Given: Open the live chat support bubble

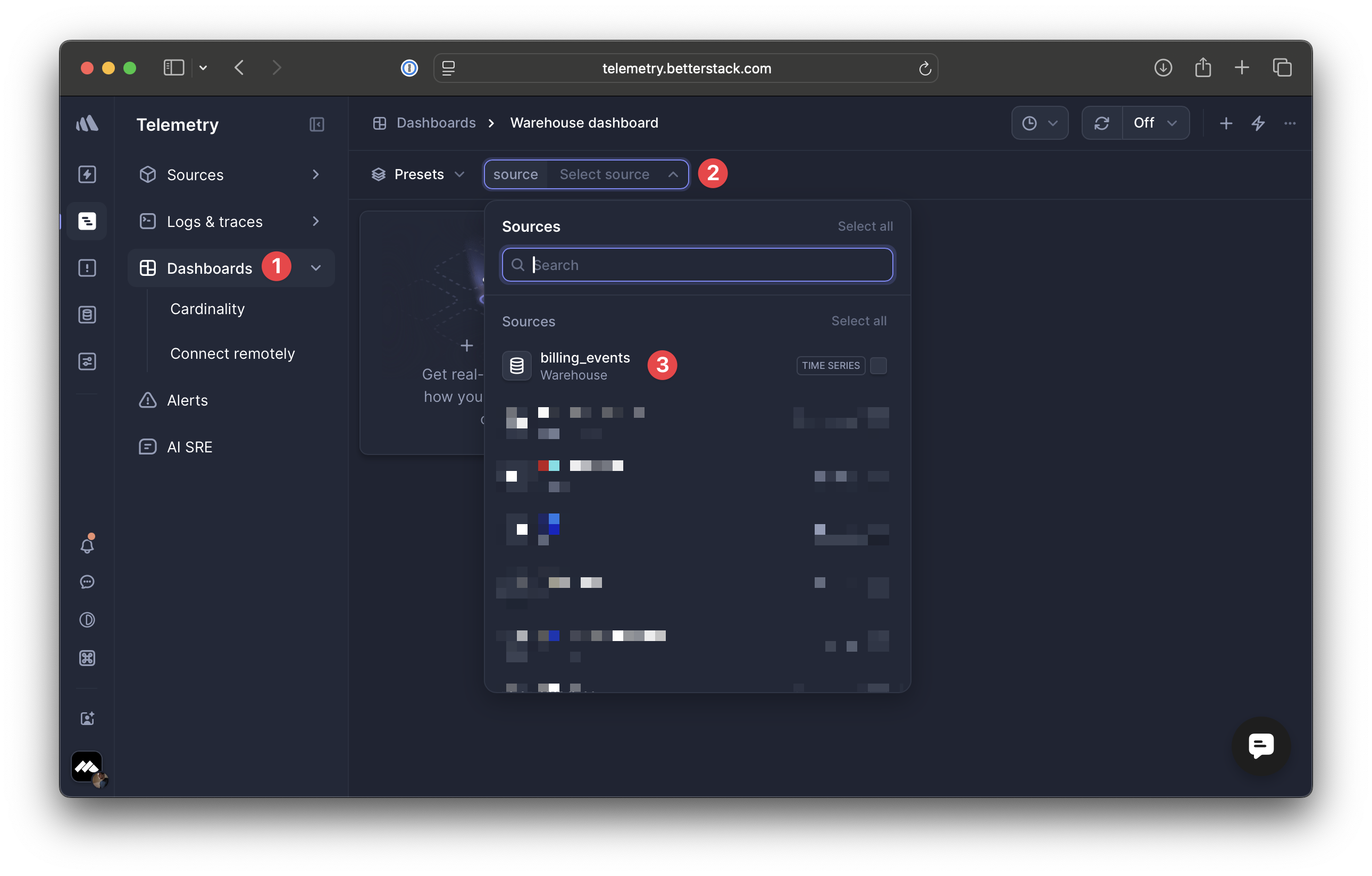Looking at the screenshot, I should click(1261, 745).
